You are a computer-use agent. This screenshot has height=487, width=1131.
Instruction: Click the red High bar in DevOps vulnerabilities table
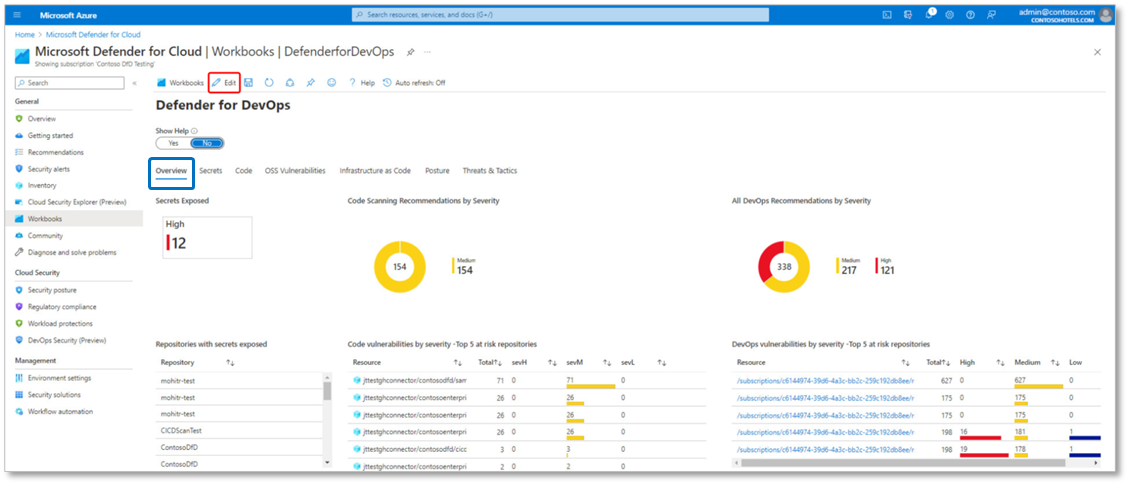(x=979, y=437)
